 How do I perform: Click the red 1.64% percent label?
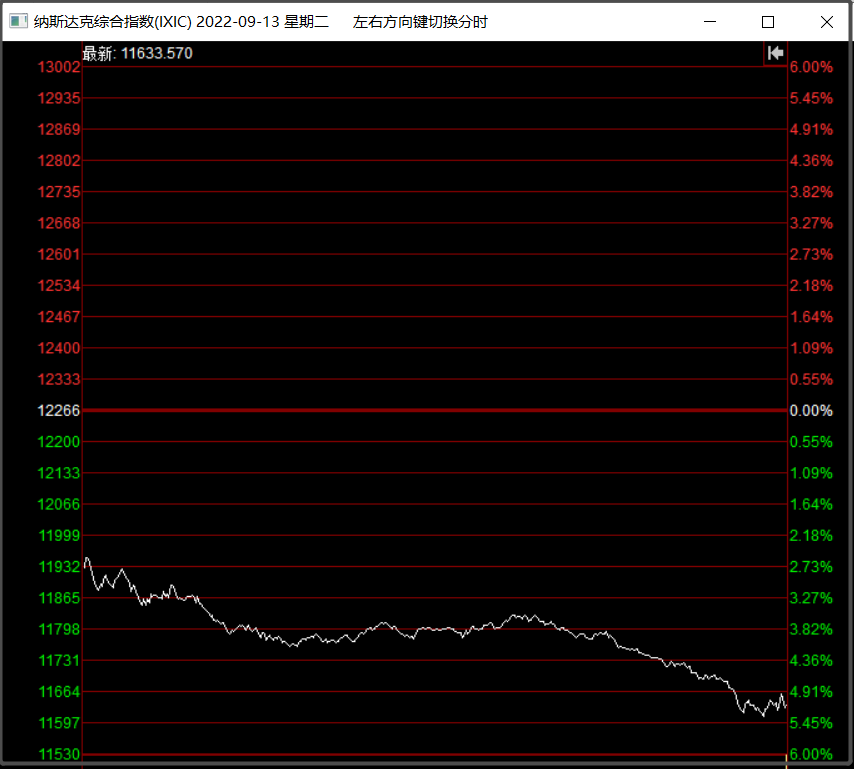pos(811,317)
